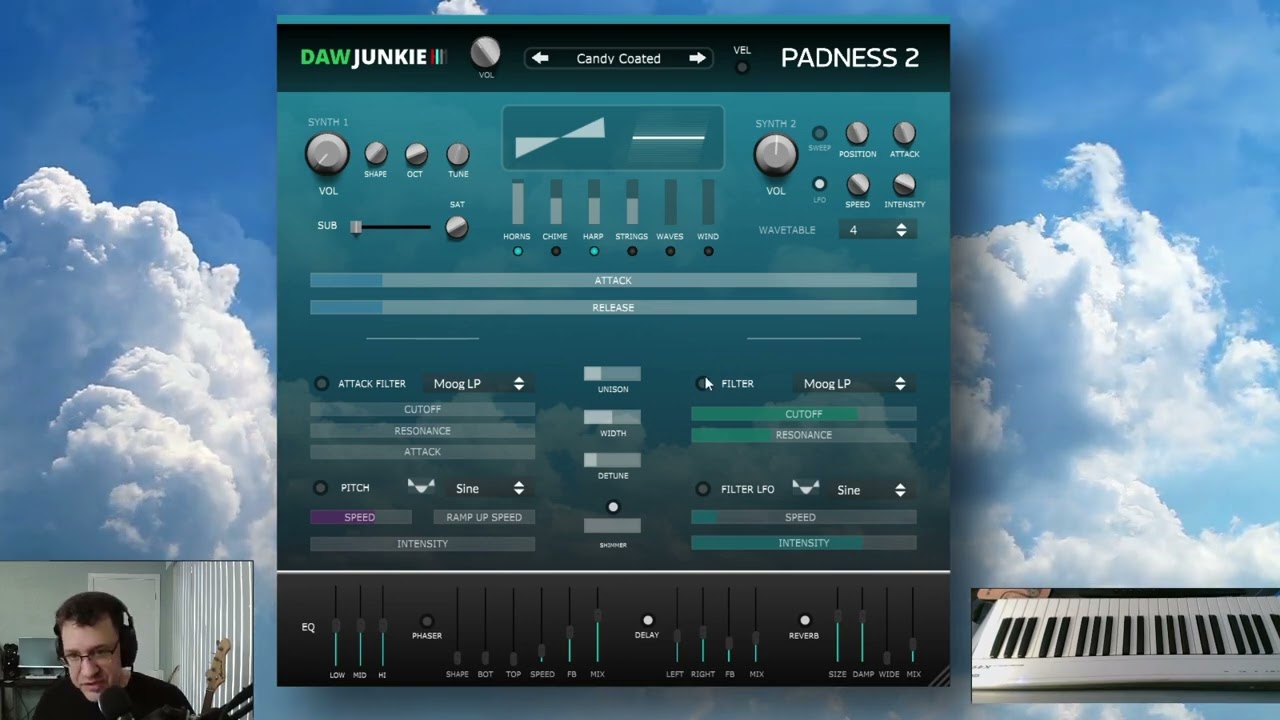Click the Synth 2 ATTACK knob

click(x=904, y=134)
